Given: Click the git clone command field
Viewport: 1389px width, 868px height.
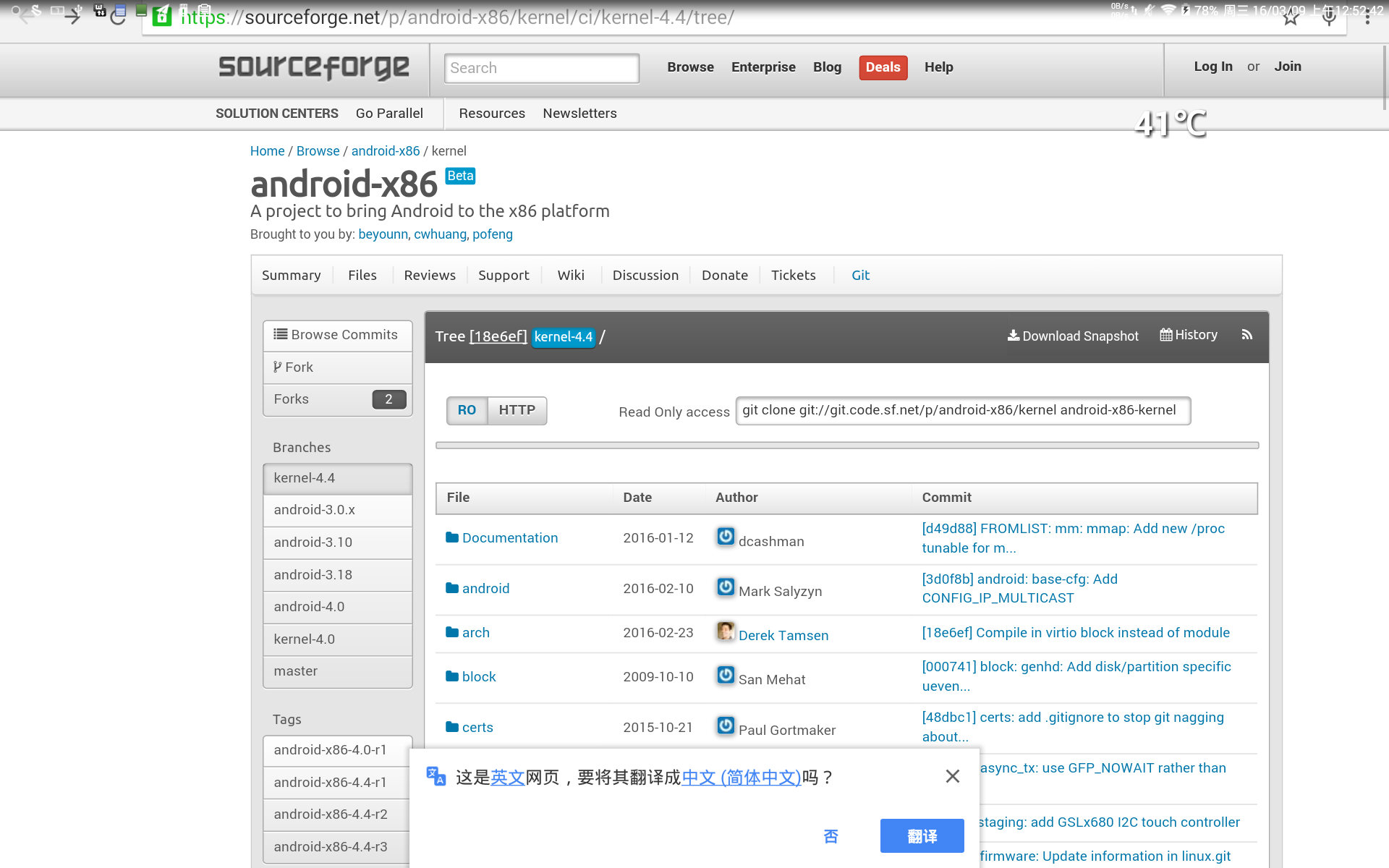Looking at the screenshot, I should [x=963, y=410].
